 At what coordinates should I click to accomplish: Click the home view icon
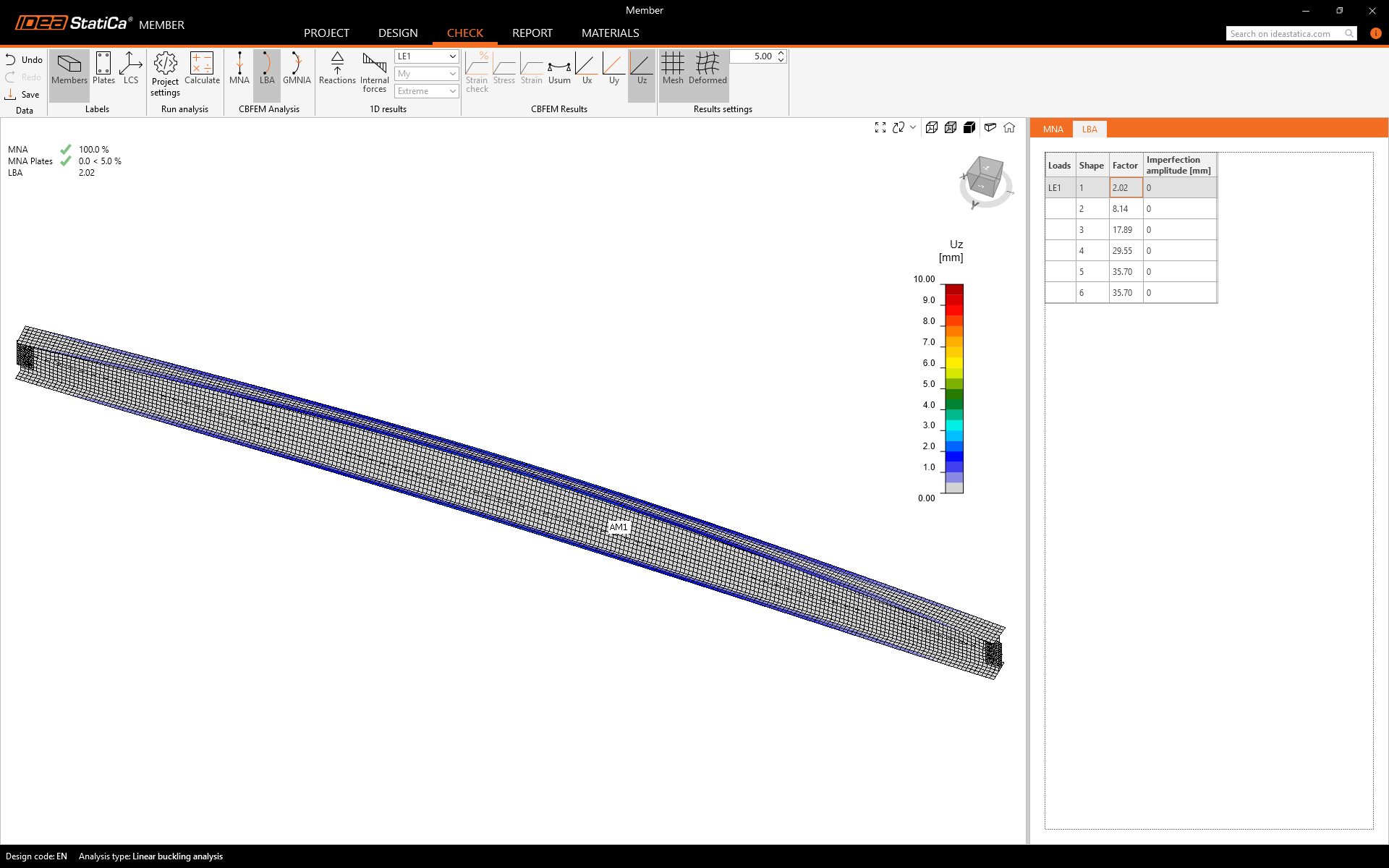click(x=1009, y=127)
